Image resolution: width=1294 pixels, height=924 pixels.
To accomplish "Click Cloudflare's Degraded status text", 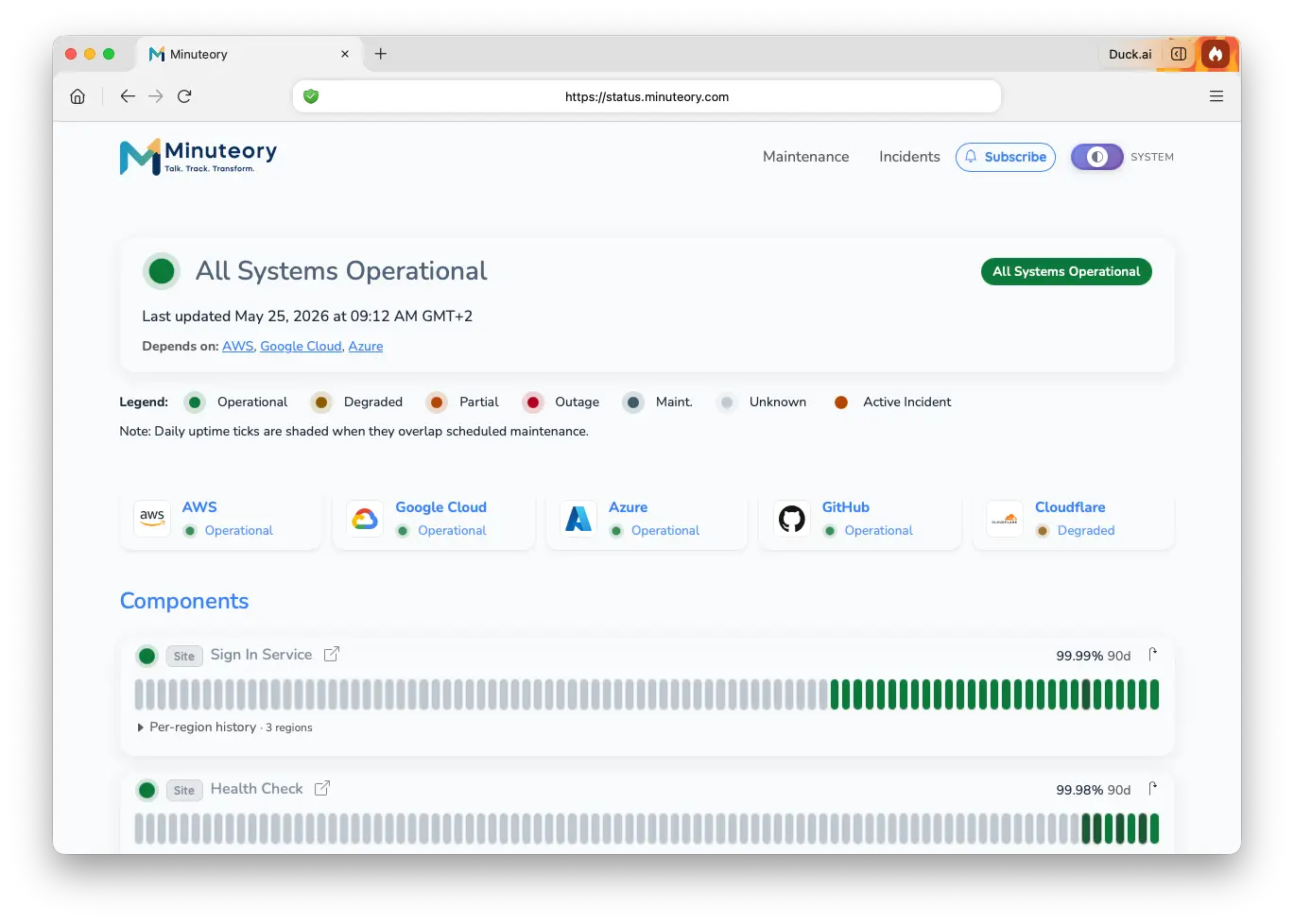I will [1086, 531].
